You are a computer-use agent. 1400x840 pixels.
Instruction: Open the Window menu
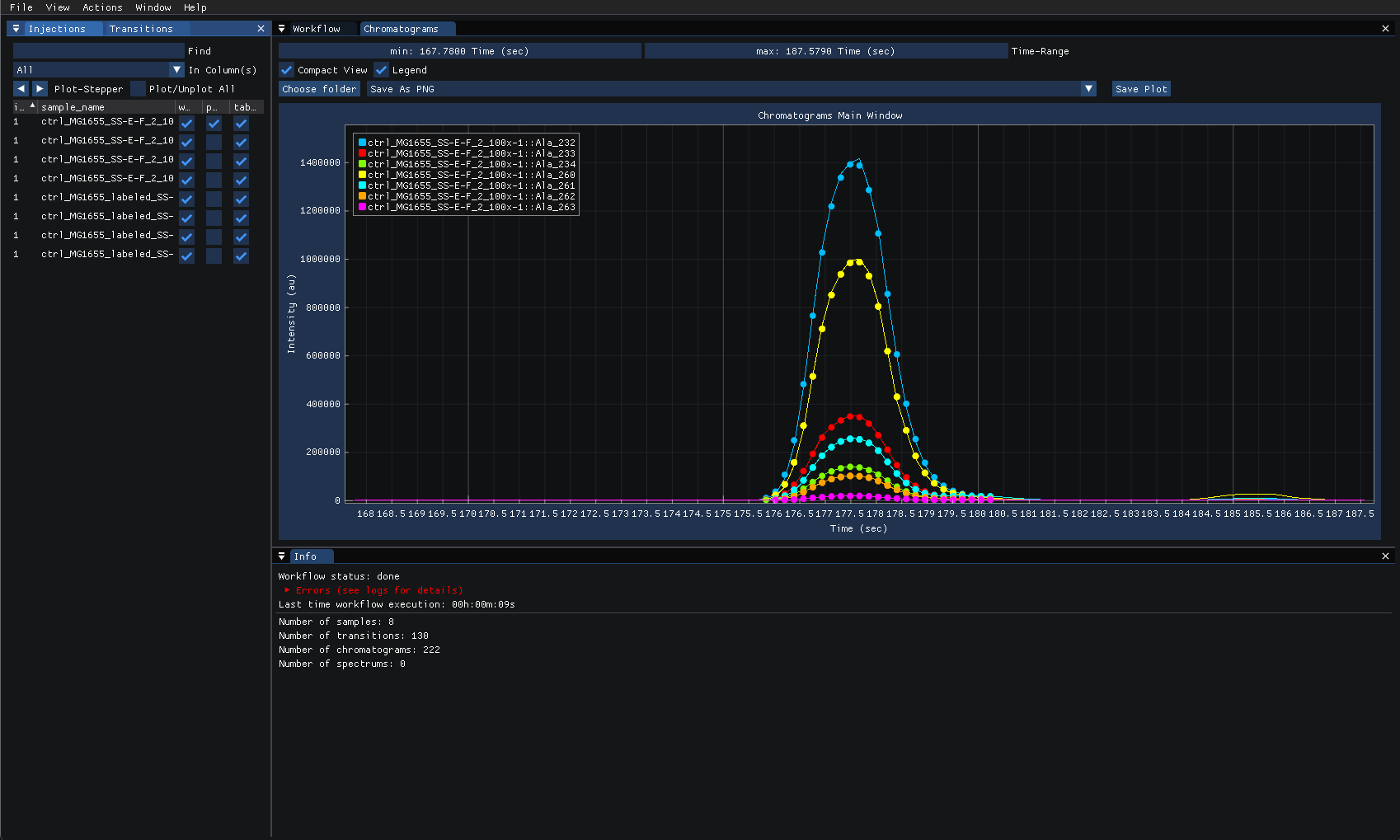153,7
